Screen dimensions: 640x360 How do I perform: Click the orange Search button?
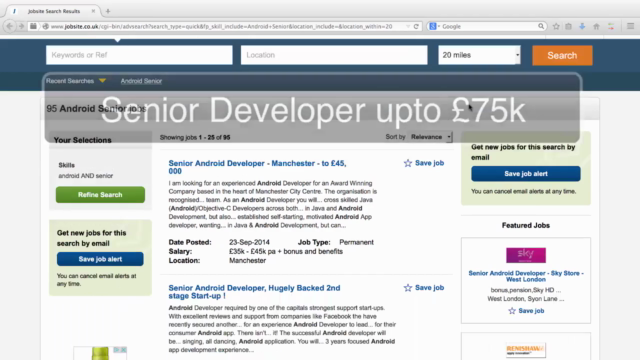pyautogui.click(x=562, y=56)
